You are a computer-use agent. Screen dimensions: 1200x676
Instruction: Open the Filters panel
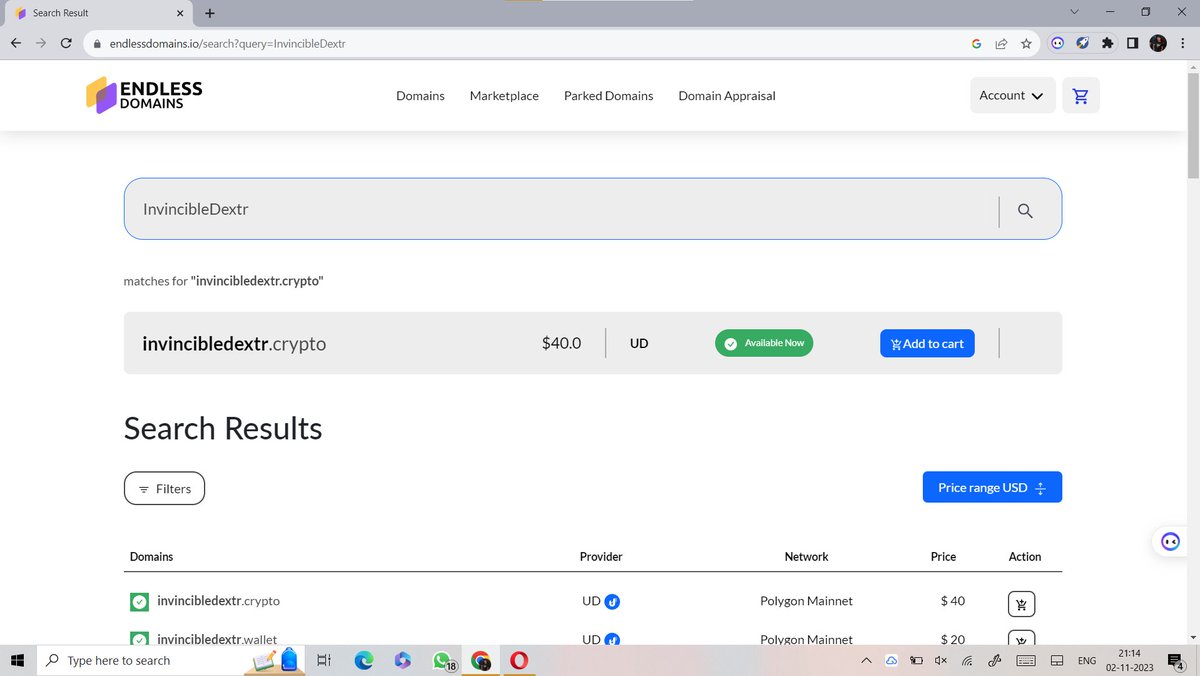(164, 488)
